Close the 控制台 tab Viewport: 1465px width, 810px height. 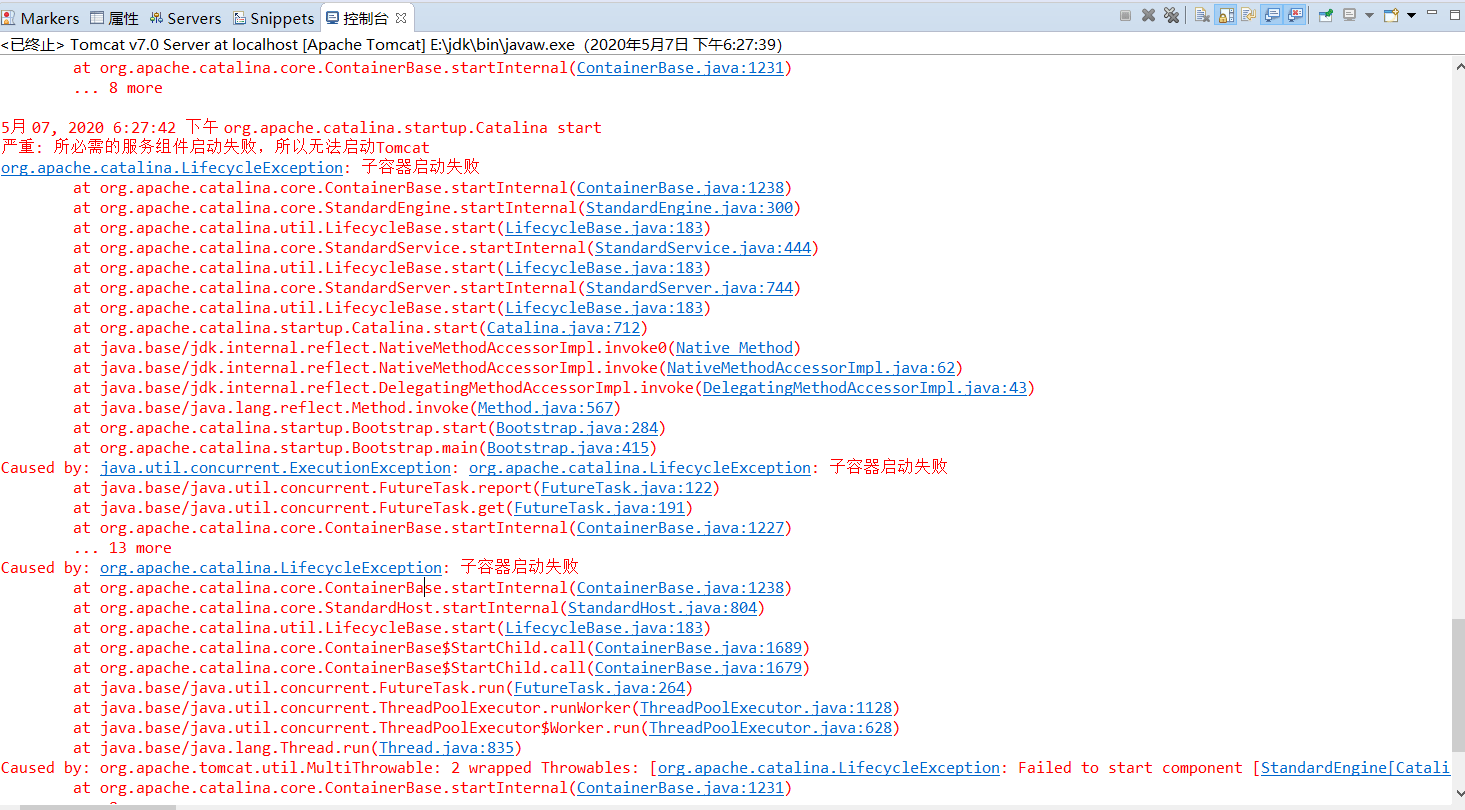401,18
